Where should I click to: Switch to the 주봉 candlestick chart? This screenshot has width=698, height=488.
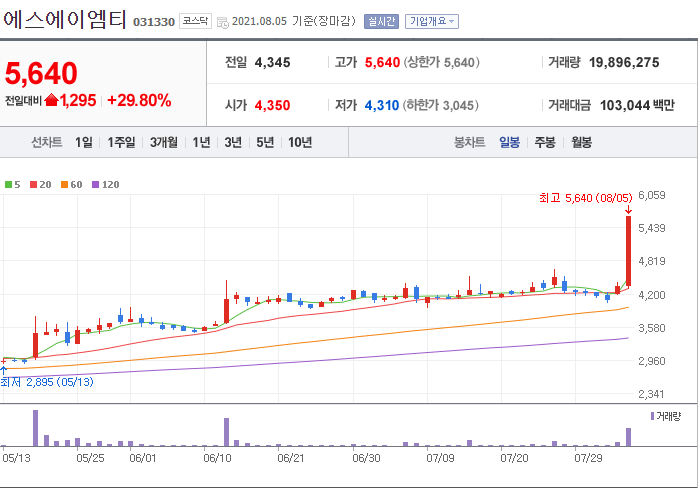click(x=545, y=142)
